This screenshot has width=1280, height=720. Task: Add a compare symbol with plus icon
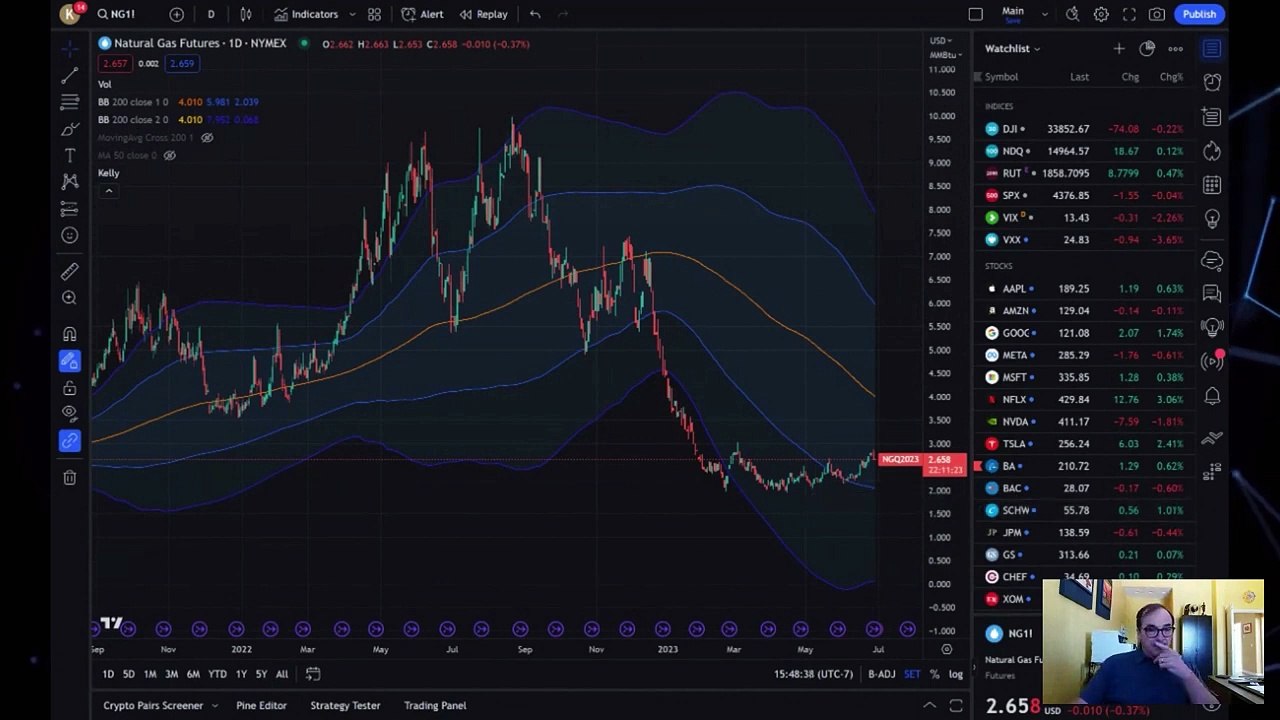click(x=176, y=14)
